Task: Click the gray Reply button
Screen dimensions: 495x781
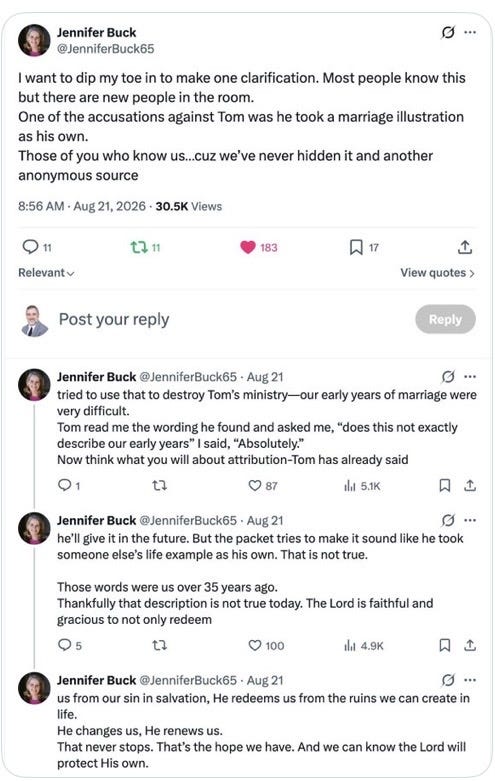Action: click(445, 319)
